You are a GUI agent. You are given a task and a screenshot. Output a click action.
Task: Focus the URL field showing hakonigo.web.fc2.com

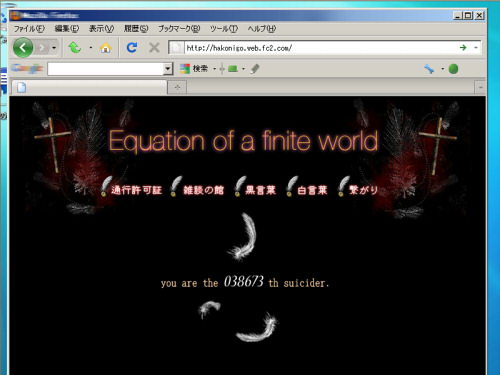(x=320, y=48)
